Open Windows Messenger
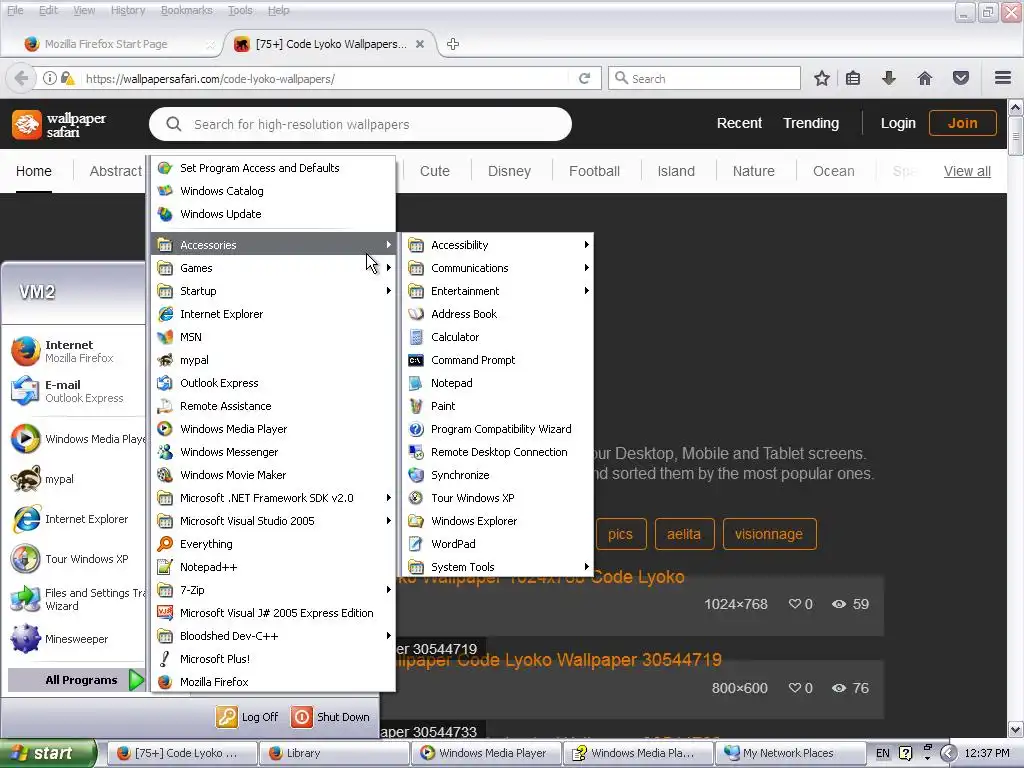 tap(273, 452)
